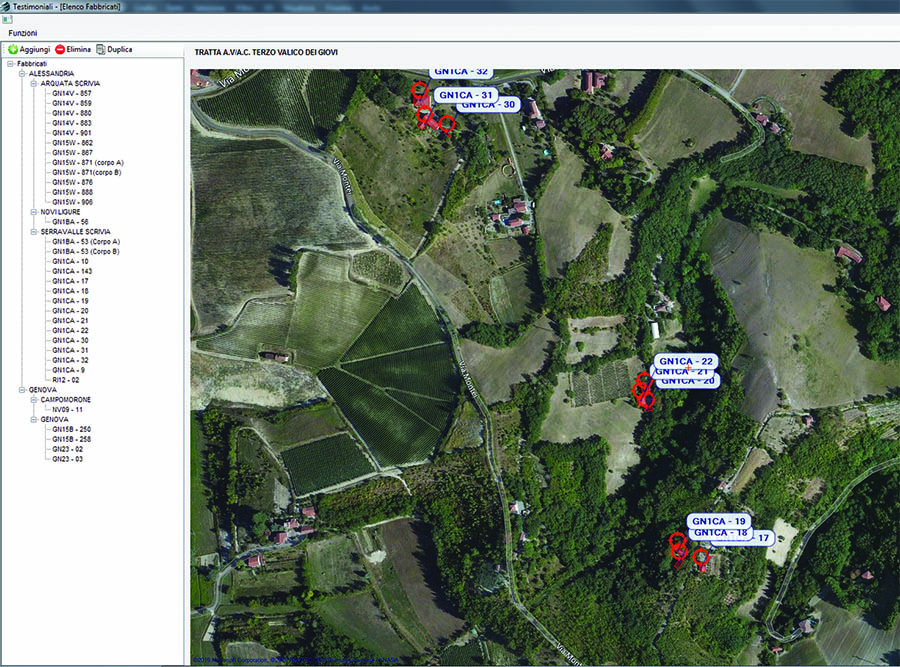Collapse the ARQUATA SCRIVIA tree node
Image resolution: width=900 pixels, height=667 pixels.
33,84
